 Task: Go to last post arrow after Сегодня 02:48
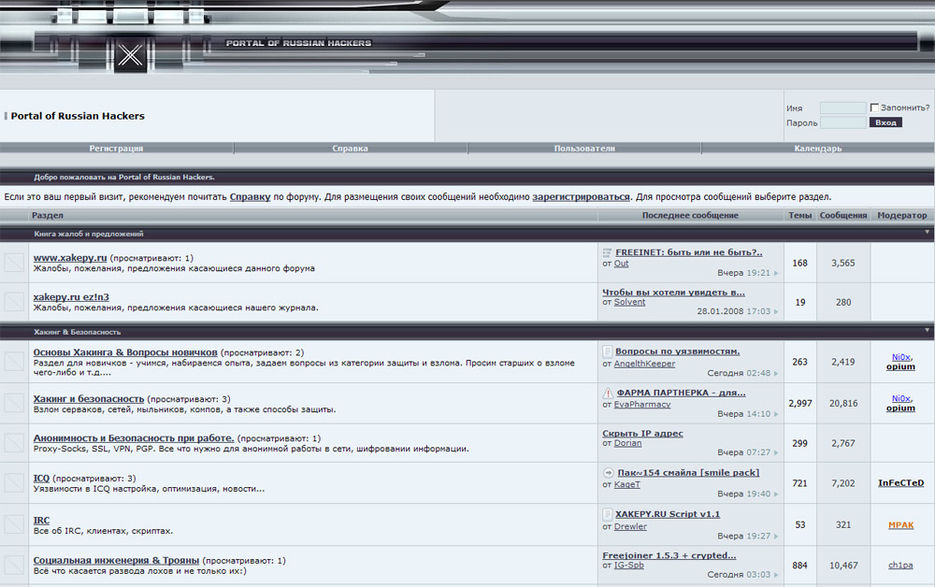point(776,373)
